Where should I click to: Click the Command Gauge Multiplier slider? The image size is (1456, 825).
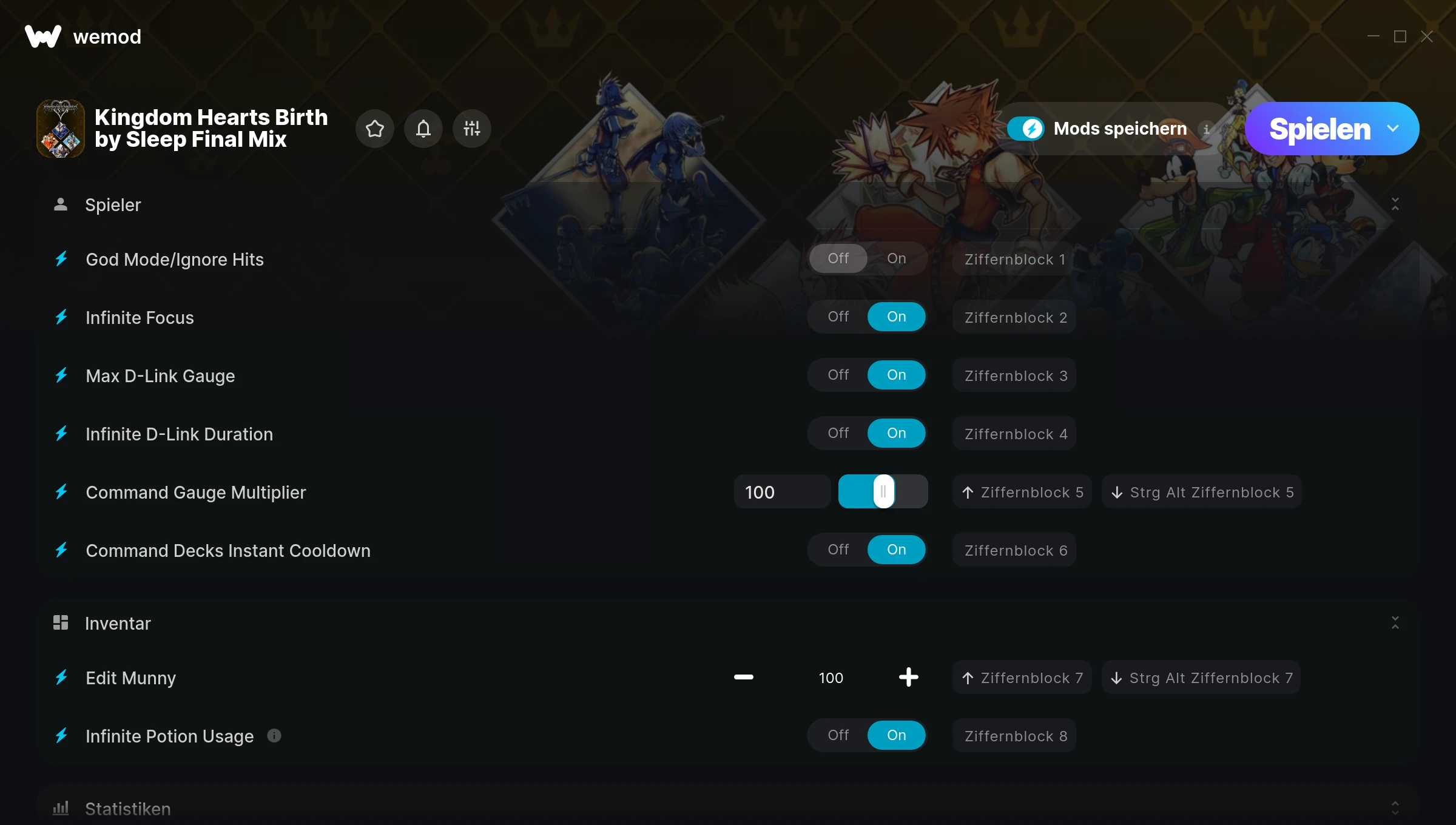(x=883, y=491)
